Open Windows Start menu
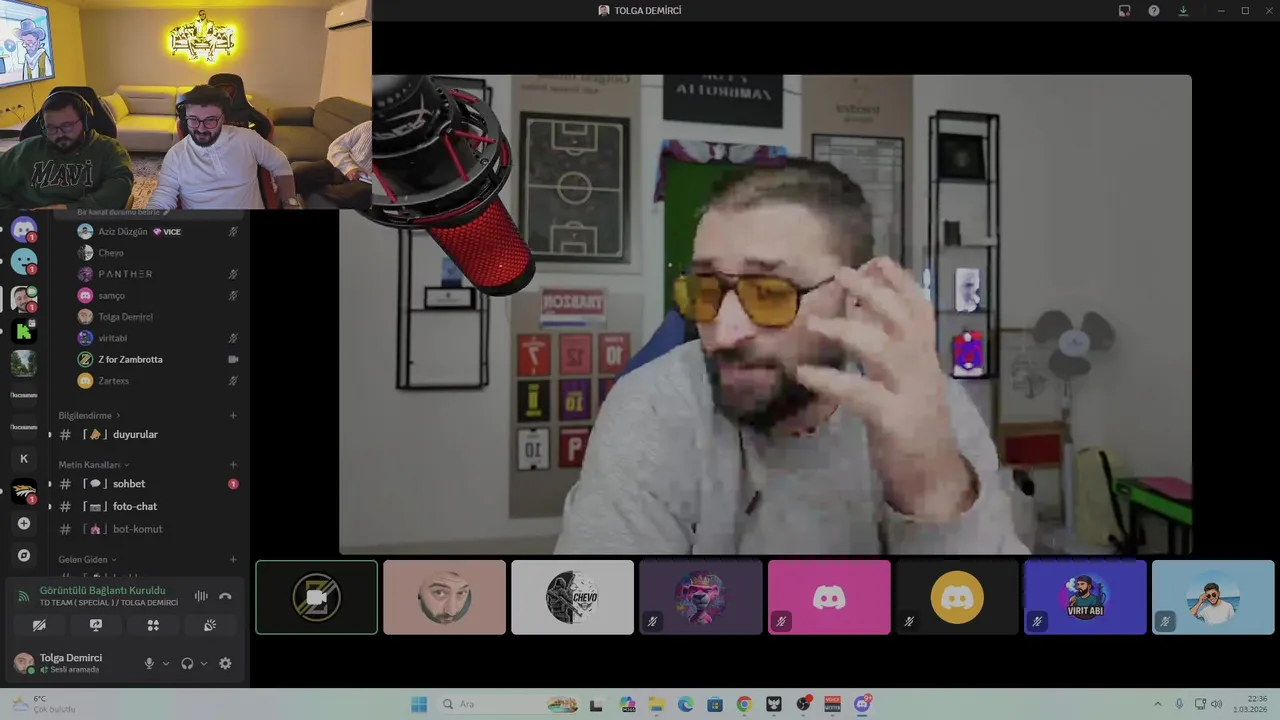 [419, 704]
